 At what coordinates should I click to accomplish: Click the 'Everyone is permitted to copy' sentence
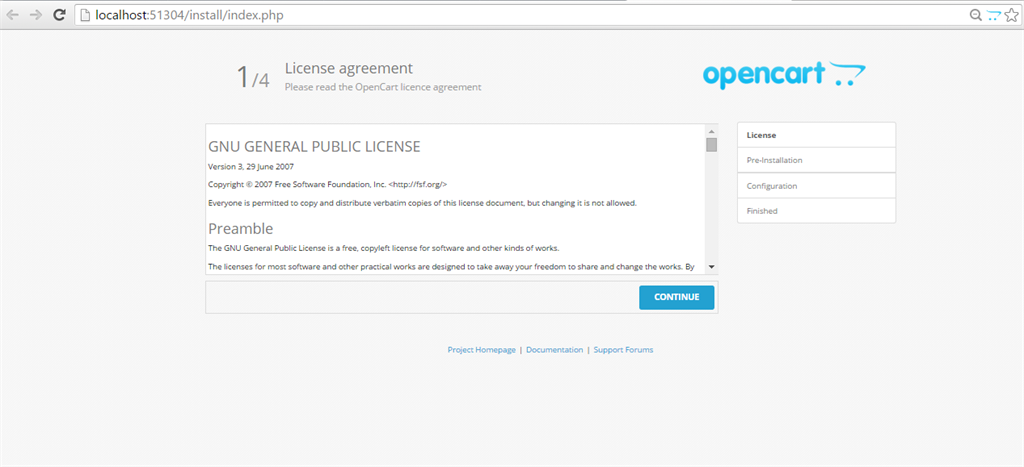tap(422, 203)
